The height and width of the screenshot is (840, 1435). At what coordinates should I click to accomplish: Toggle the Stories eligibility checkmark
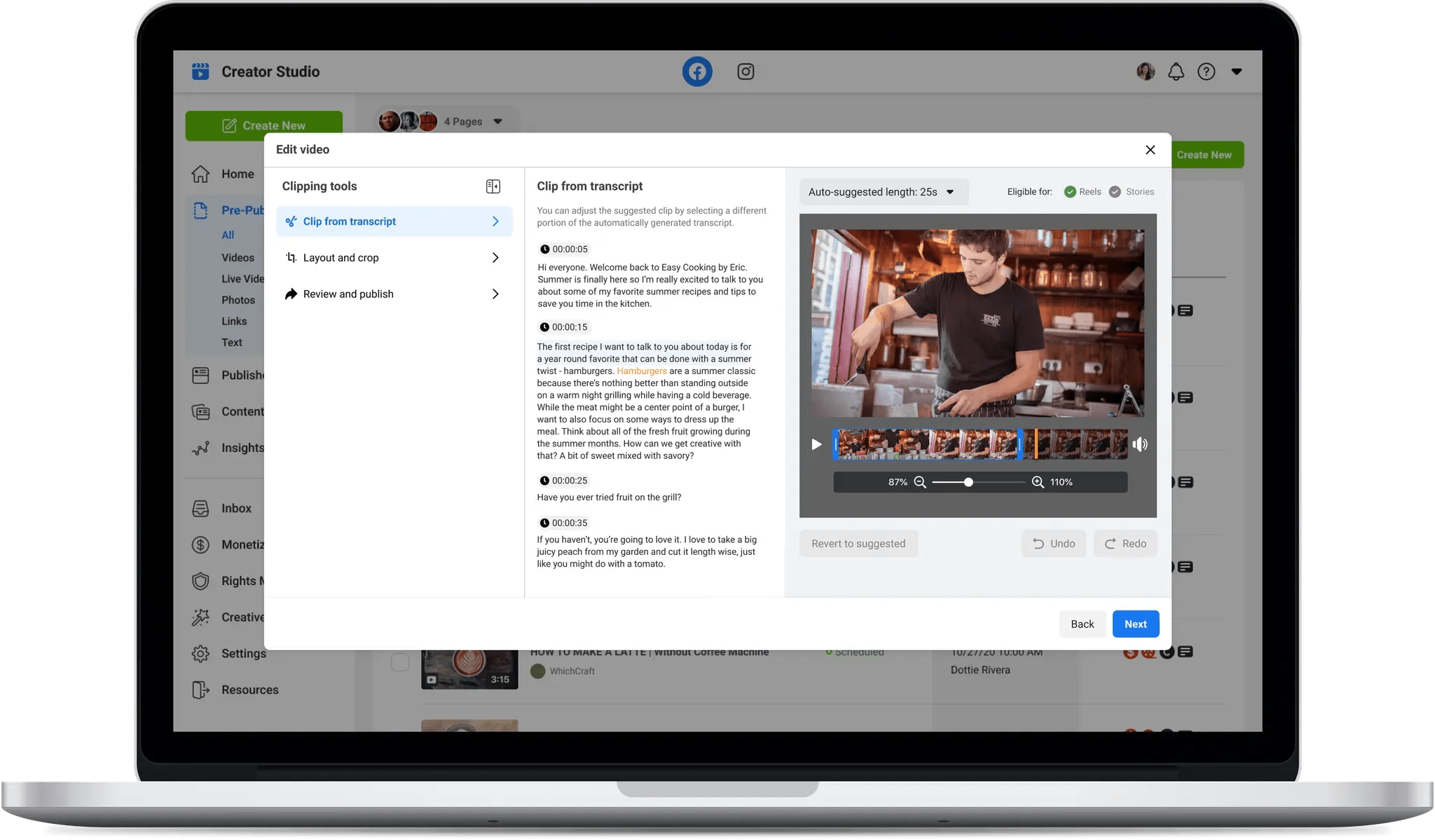coord(1115,192)
